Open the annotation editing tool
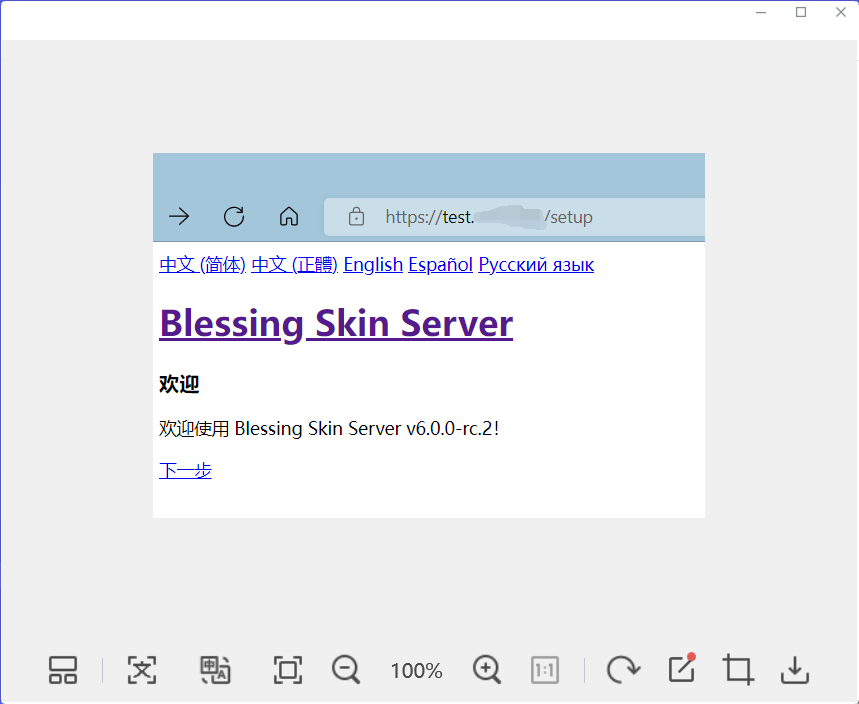Image resolution: width=859 pixels, height=704 pixels. (680, 670)
